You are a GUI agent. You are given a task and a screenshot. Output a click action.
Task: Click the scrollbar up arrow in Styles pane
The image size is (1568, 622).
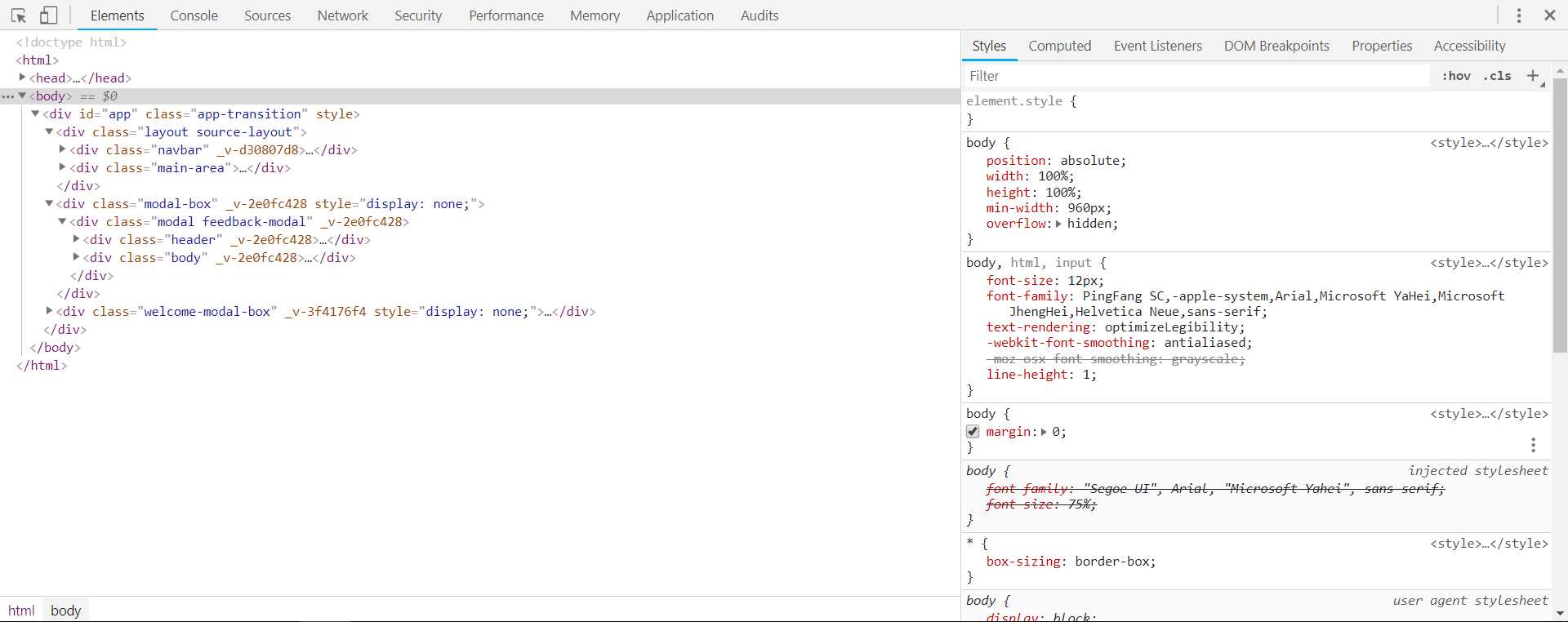[x=1560, y=71]
